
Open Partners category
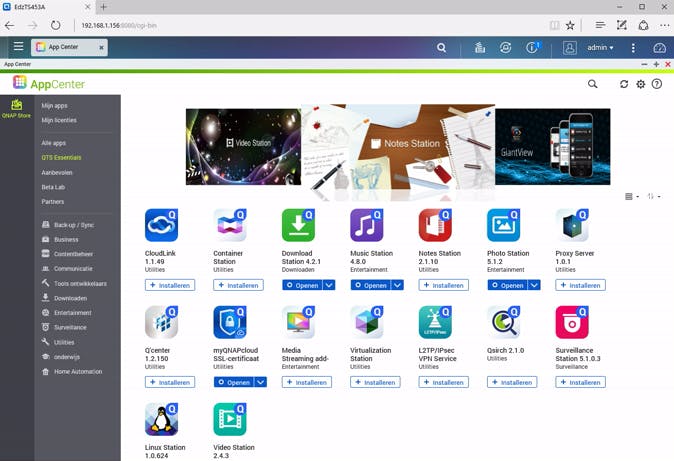pos(52,202)
